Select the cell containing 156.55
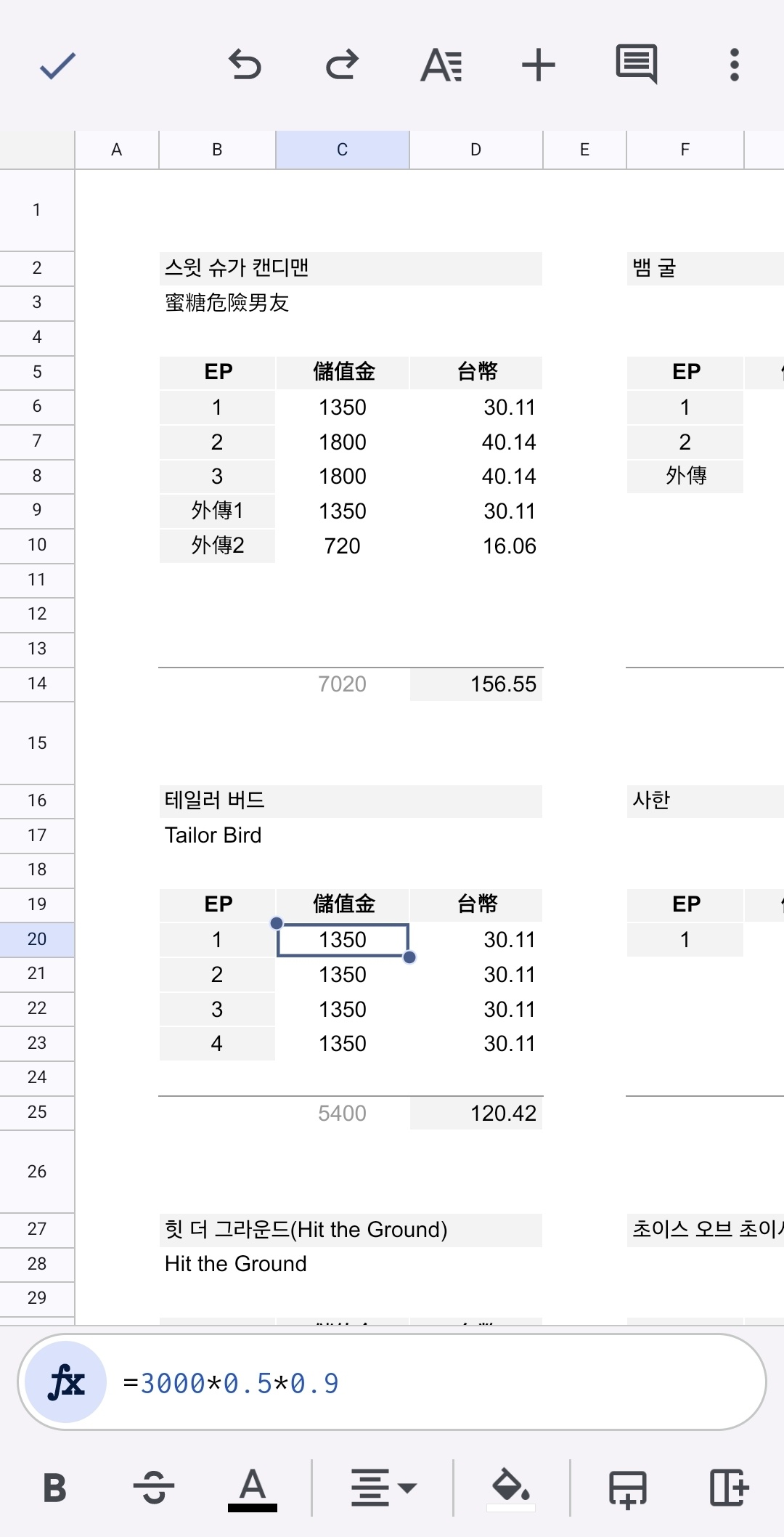The height and width of the screenshot is (1537, 784). (476, 684)
